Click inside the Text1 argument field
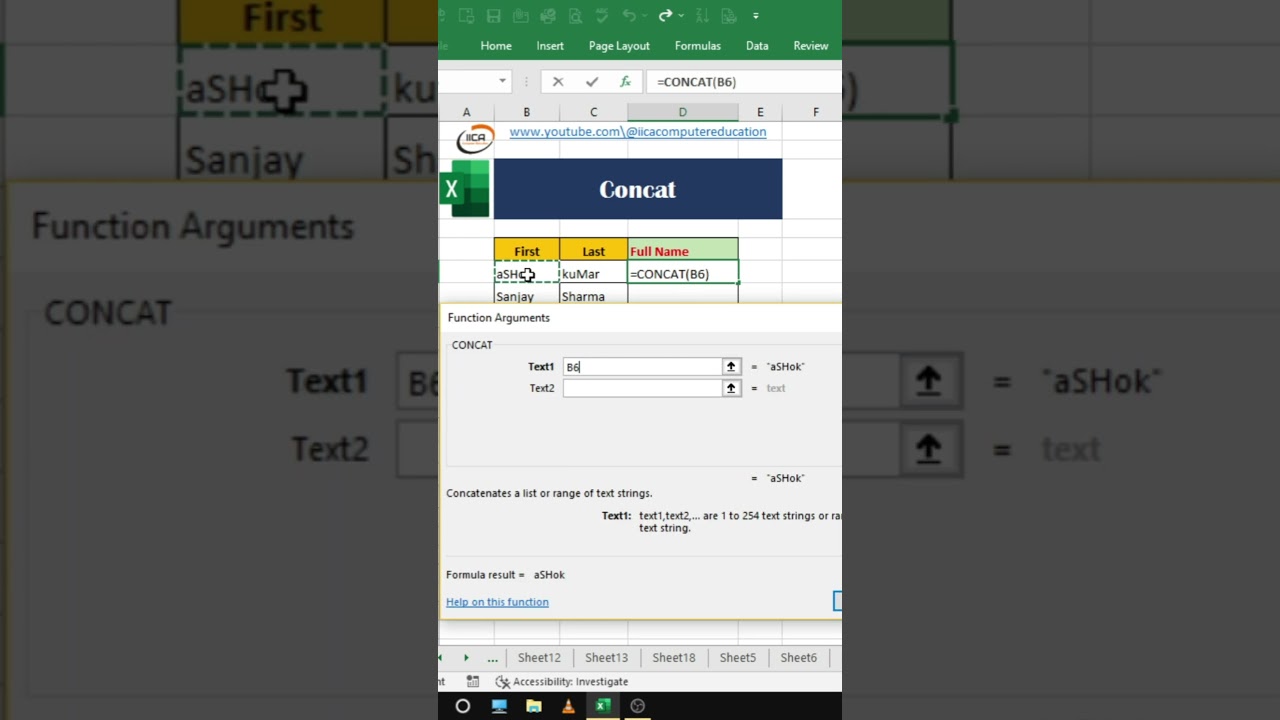Screen dimensions: 1280x720 point(642,367)
